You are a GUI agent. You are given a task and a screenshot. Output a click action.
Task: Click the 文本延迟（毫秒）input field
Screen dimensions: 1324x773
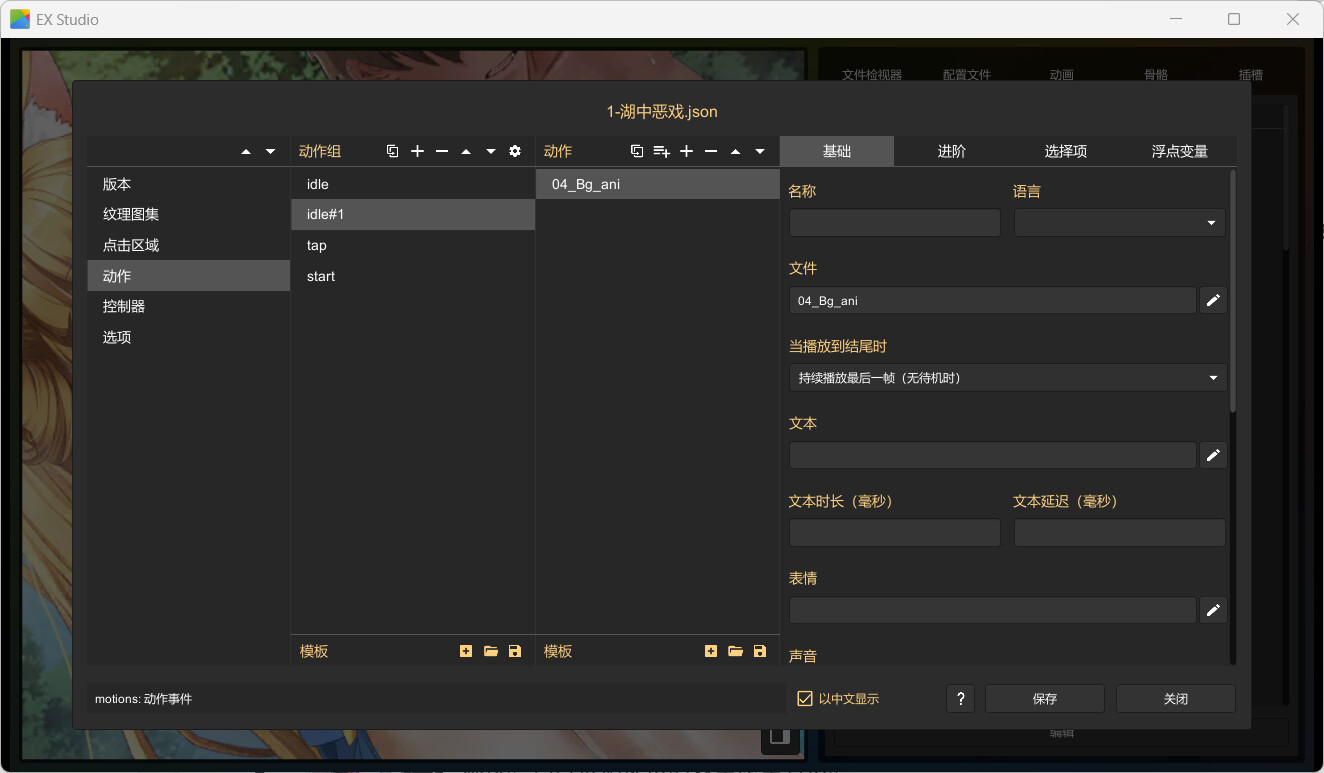point(1120,533)
